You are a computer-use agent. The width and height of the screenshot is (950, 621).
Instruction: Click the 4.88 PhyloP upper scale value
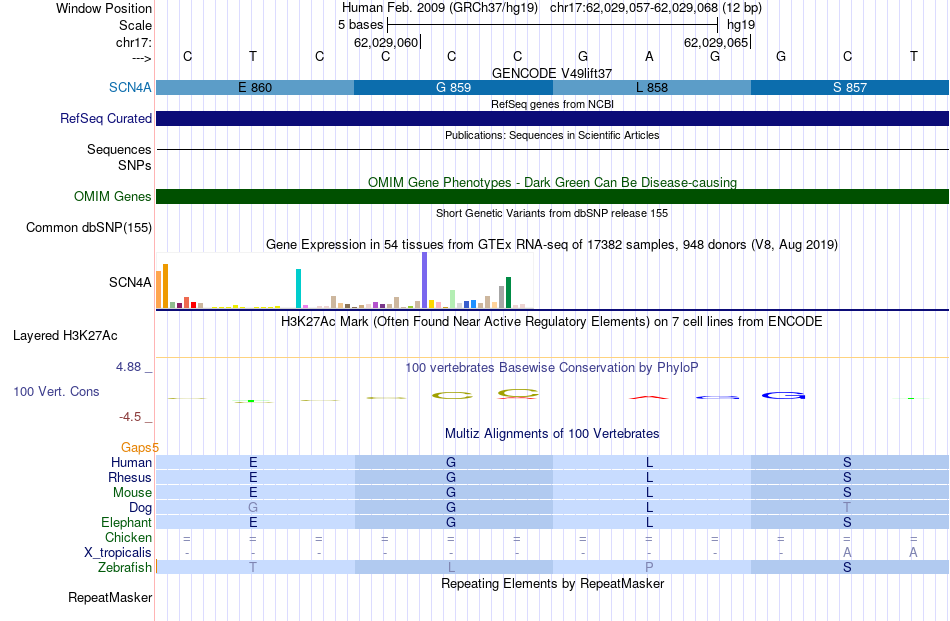click(x=128, y=367)
